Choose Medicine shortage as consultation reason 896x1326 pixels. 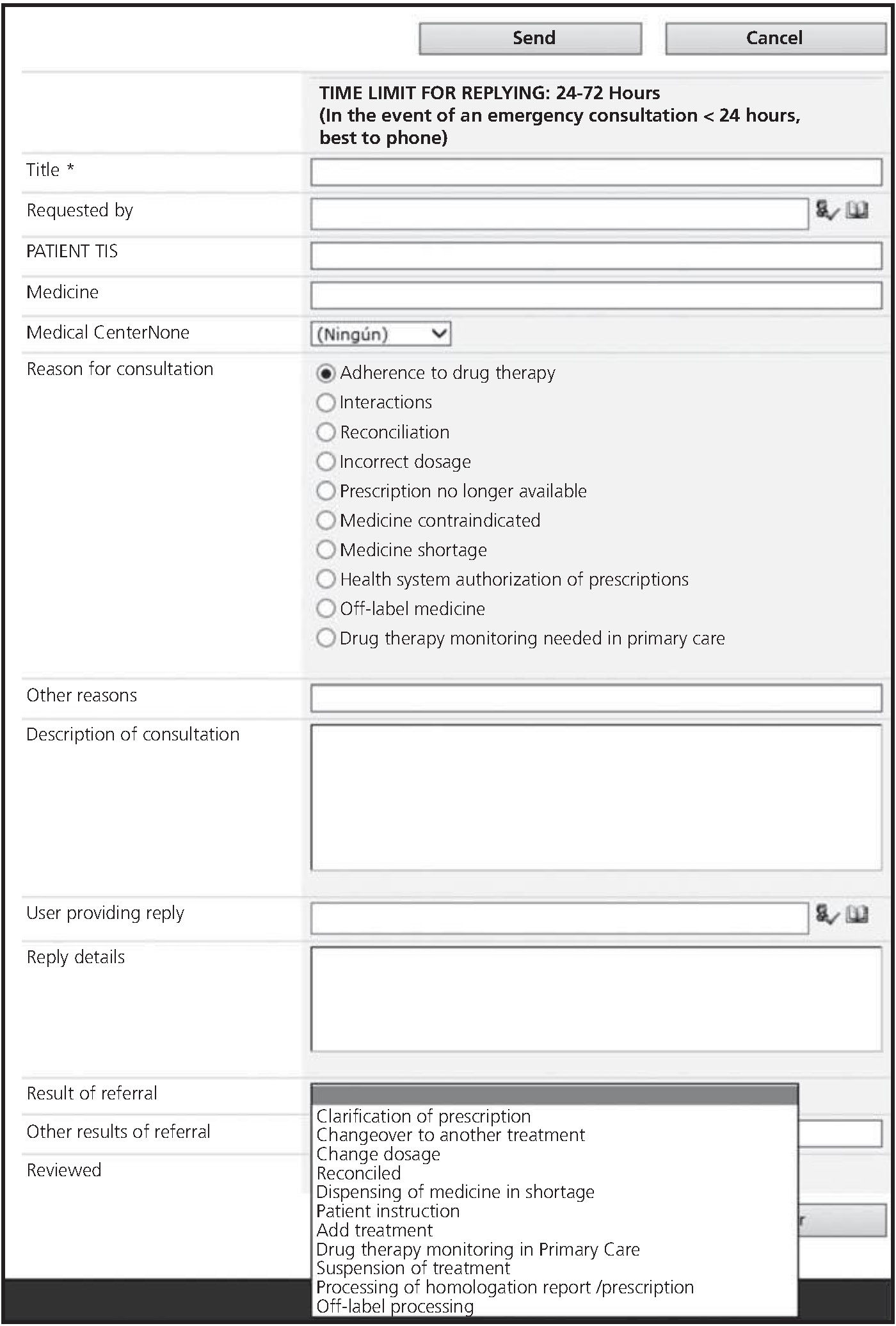coord(326,550)
